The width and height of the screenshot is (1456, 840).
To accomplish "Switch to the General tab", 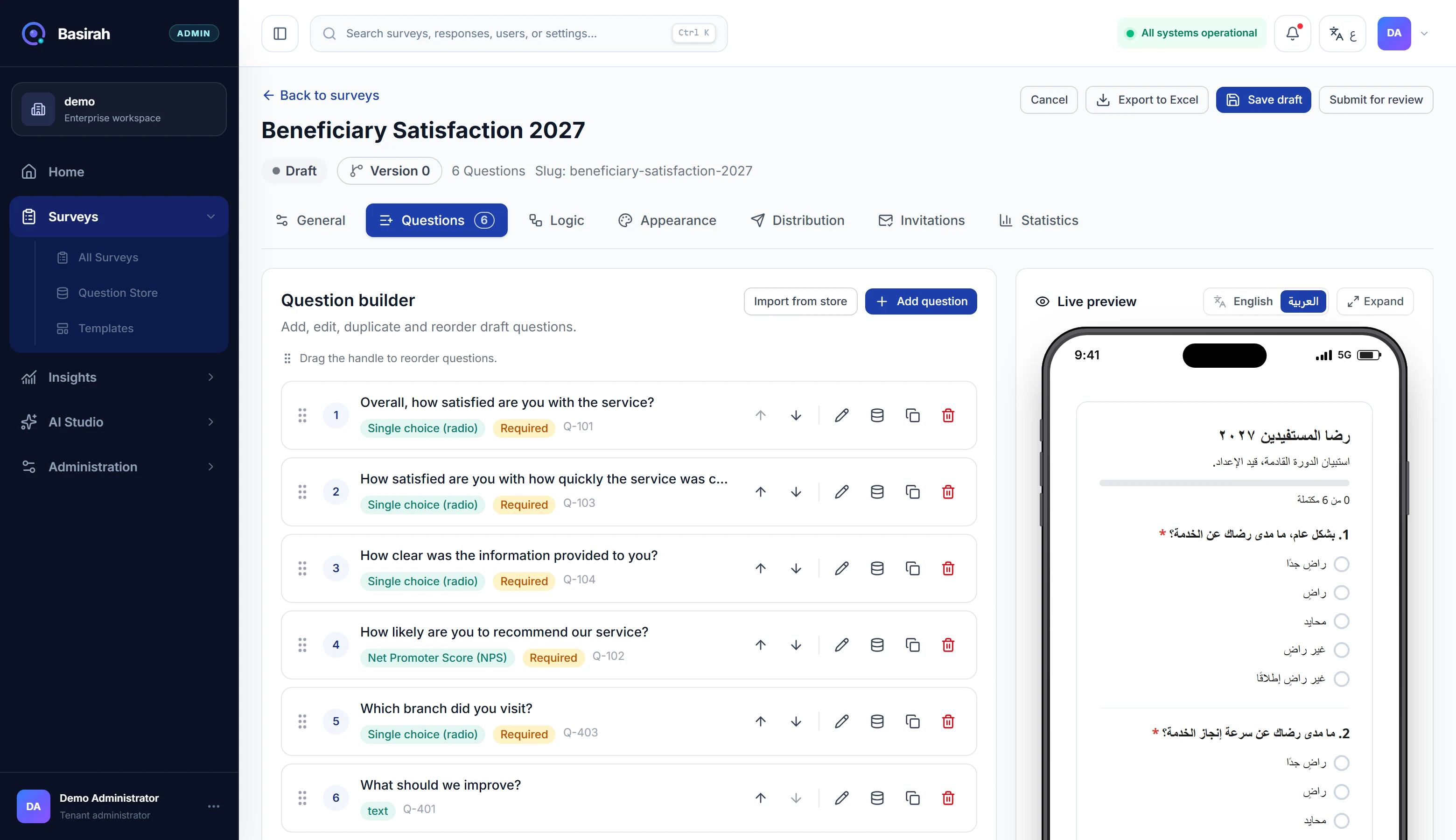I will (310, 220).
